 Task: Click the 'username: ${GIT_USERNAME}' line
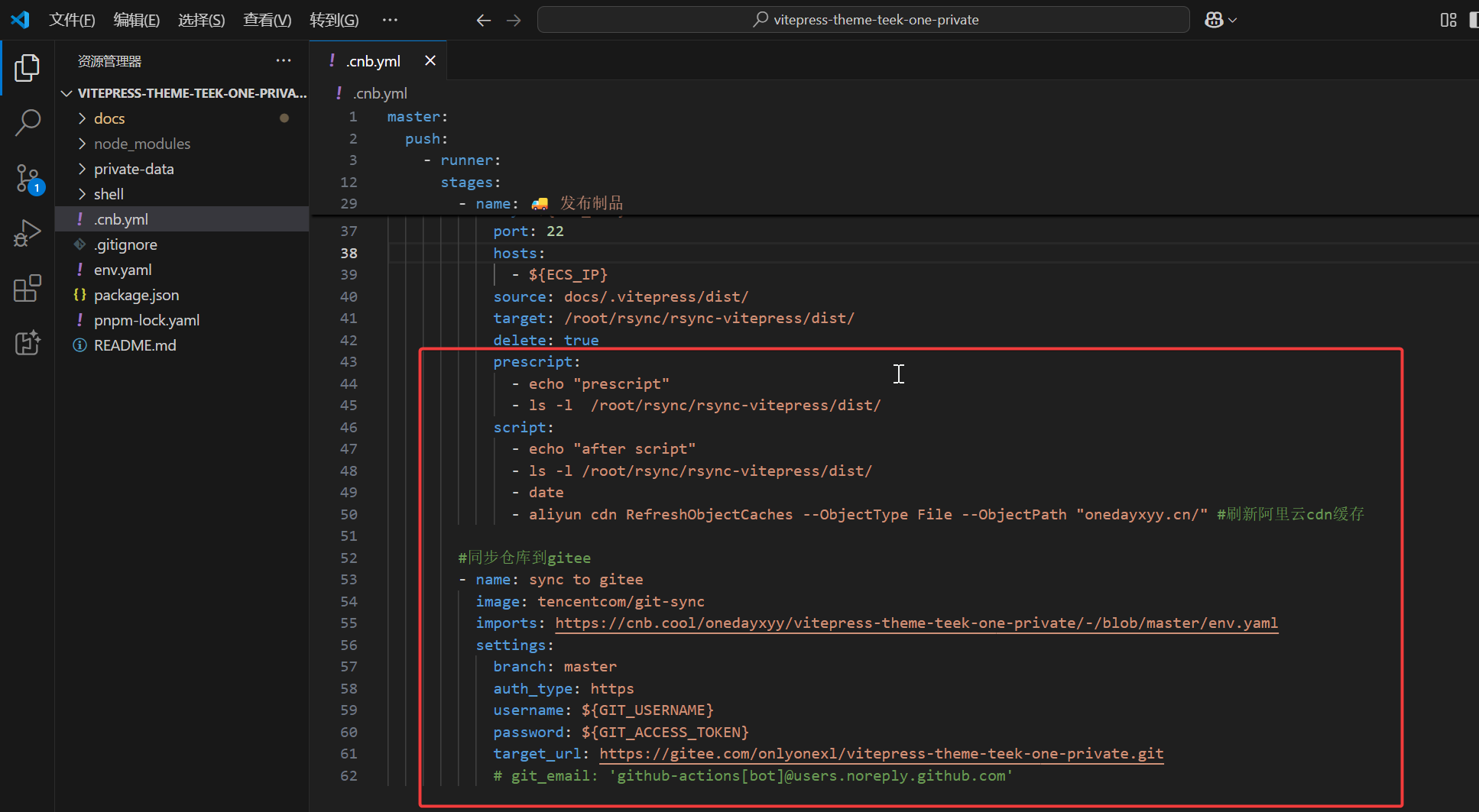pos(604,710)
